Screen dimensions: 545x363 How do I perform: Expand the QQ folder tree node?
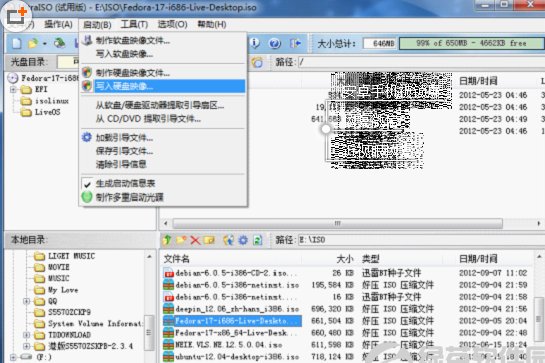[26, 301]
